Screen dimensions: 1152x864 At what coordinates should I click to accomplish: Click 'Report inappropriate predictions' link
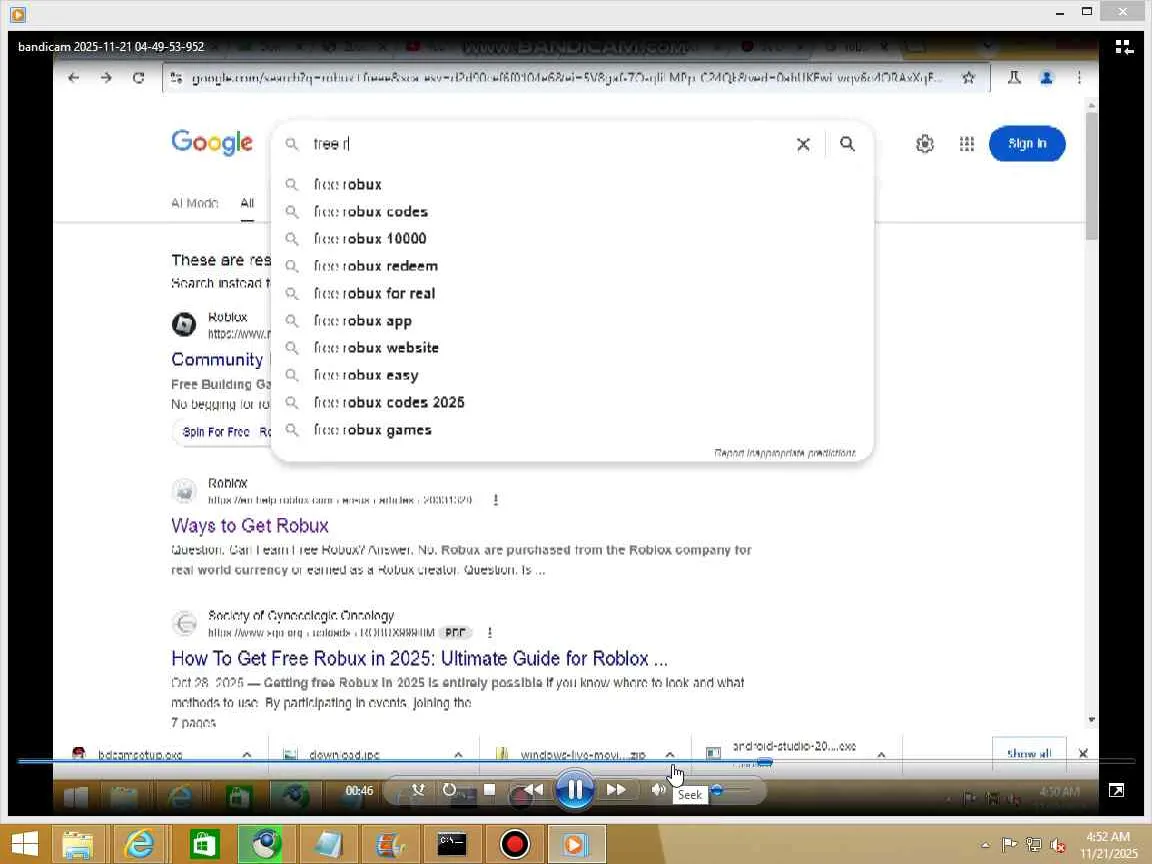tap(785, 453)
